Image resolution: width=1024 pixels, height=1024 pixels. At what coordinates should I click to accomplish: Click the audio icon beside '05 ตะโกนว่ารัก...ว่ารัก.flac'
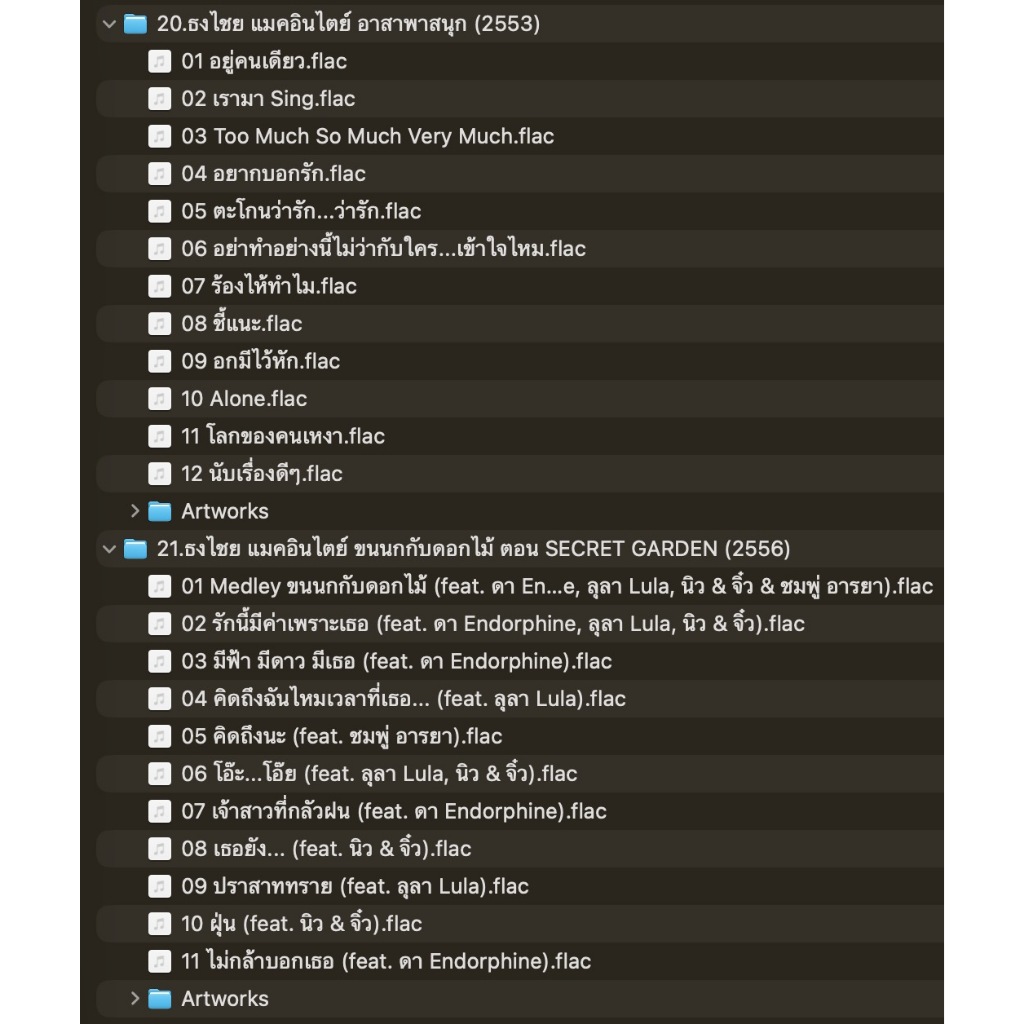159,212
